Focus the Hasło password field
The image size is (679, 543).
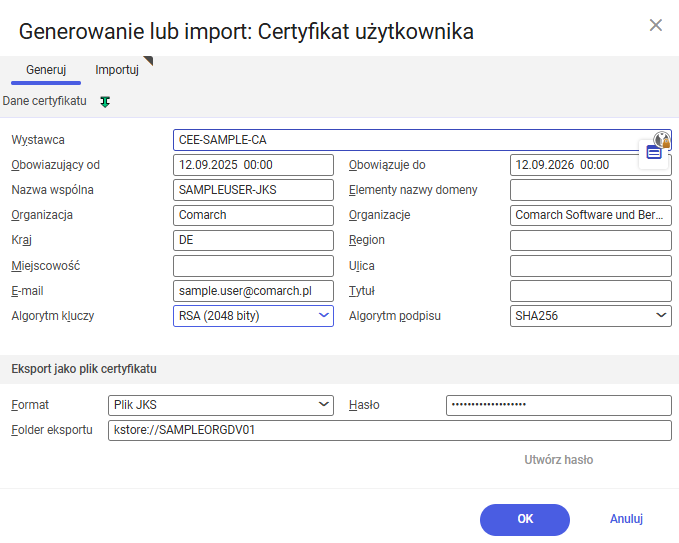558,405
